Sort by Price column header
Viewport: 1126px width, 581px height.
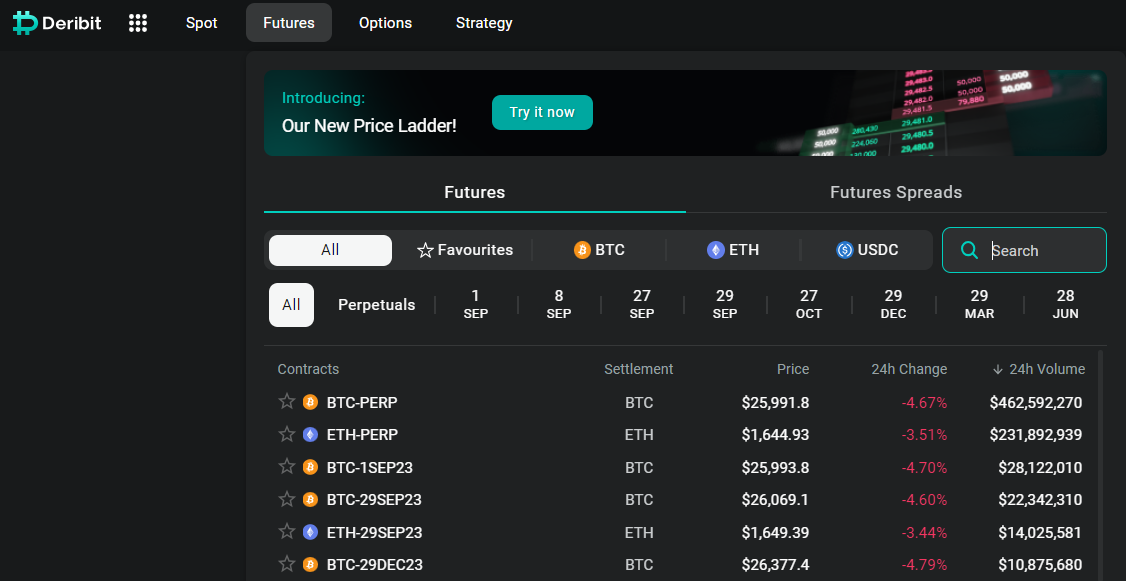click(793, 369)
